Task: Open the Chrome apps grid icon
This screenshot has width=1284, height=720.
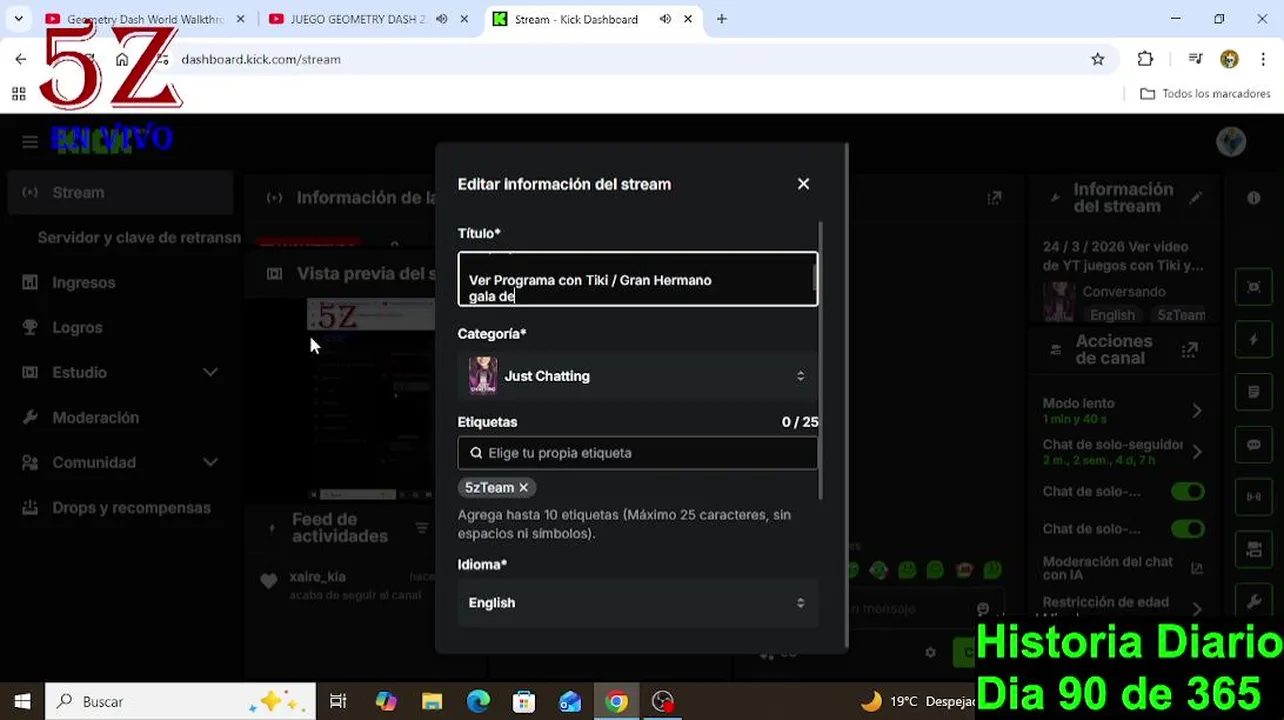Action: coord(18,93)
